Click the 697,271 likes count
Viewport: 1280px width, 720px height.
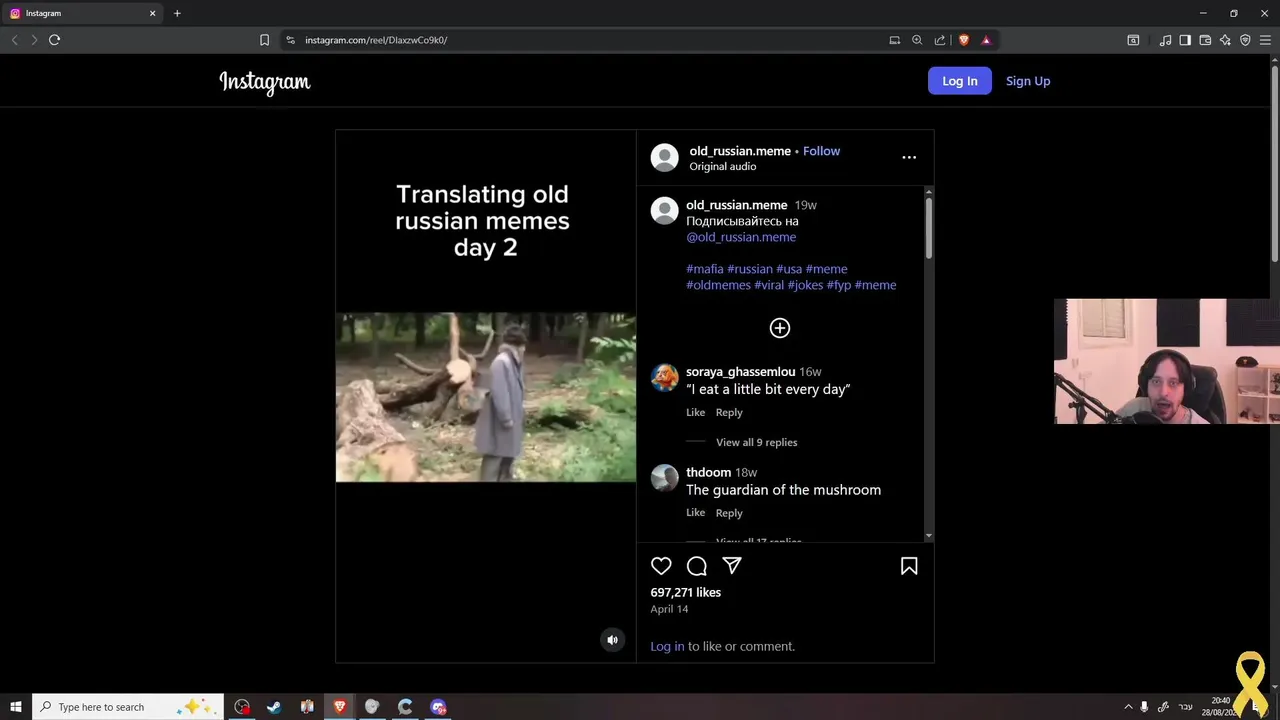[686, 592]
